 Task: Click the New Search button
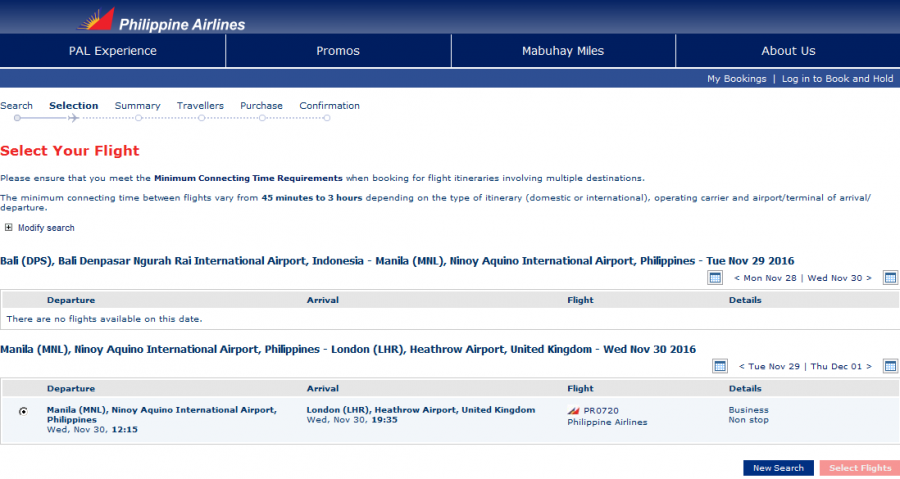[778, 468]
